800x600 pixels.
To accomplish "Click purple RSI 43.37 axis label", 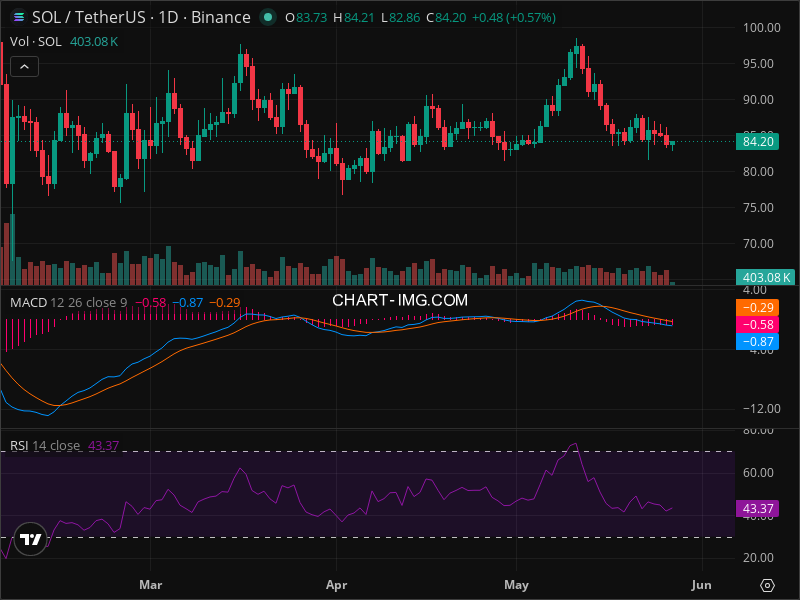I will pyautogui.click(x=757, y=509).
